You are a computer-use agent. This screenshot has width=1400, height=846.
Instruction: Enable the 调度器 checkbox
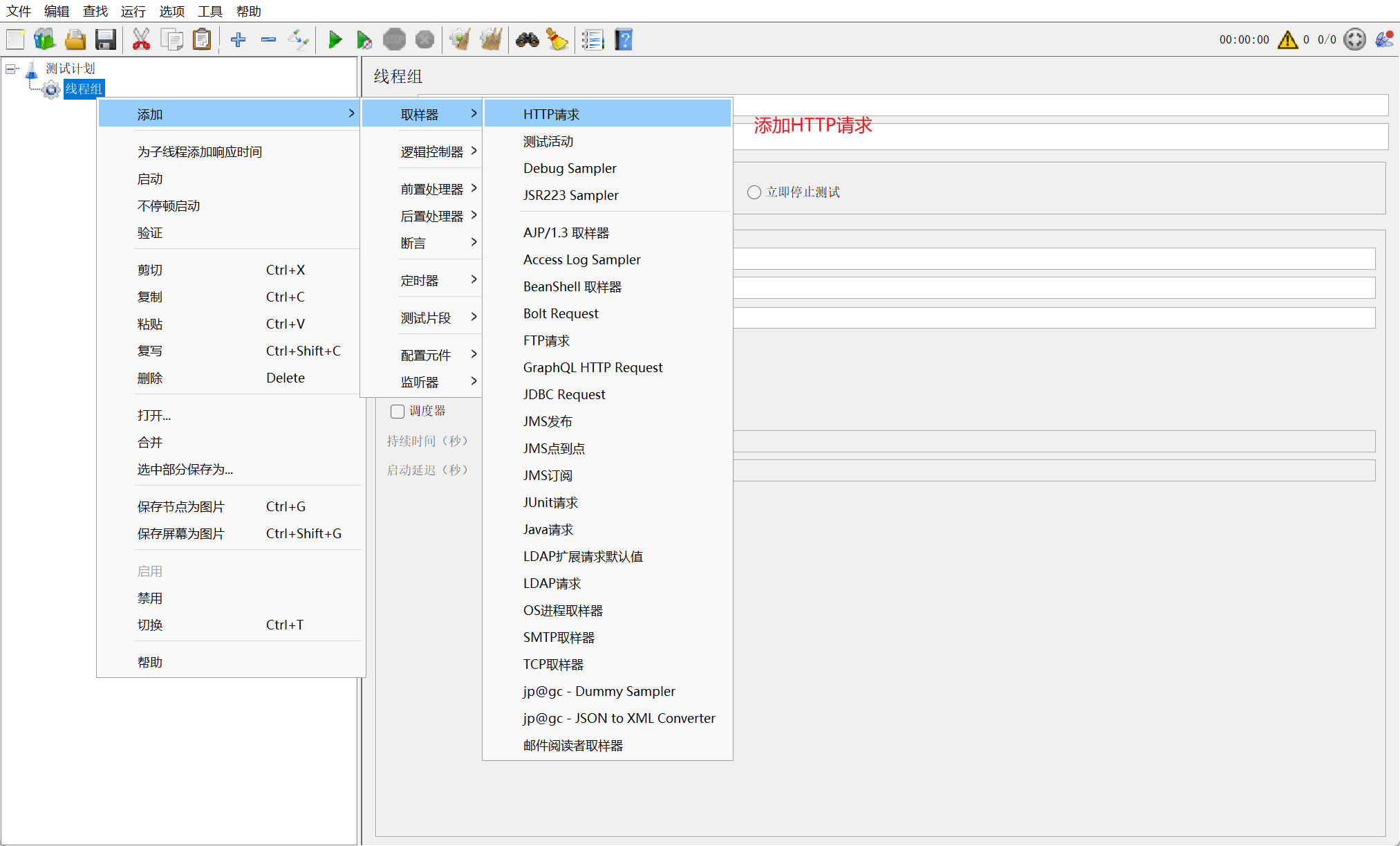[398, 412]
